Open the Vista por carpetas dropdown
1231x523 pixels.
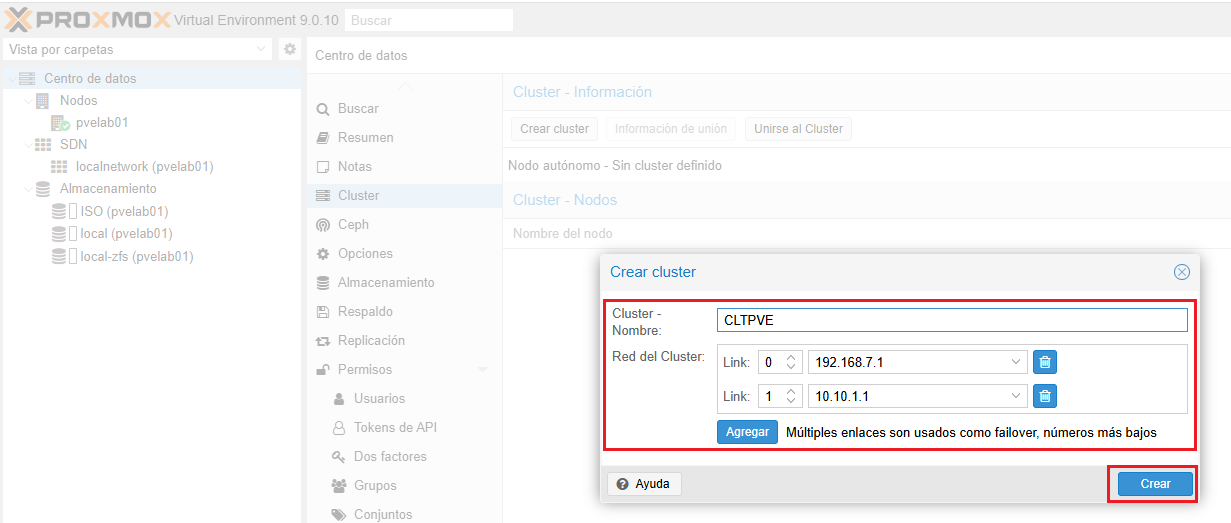point(138,49)
